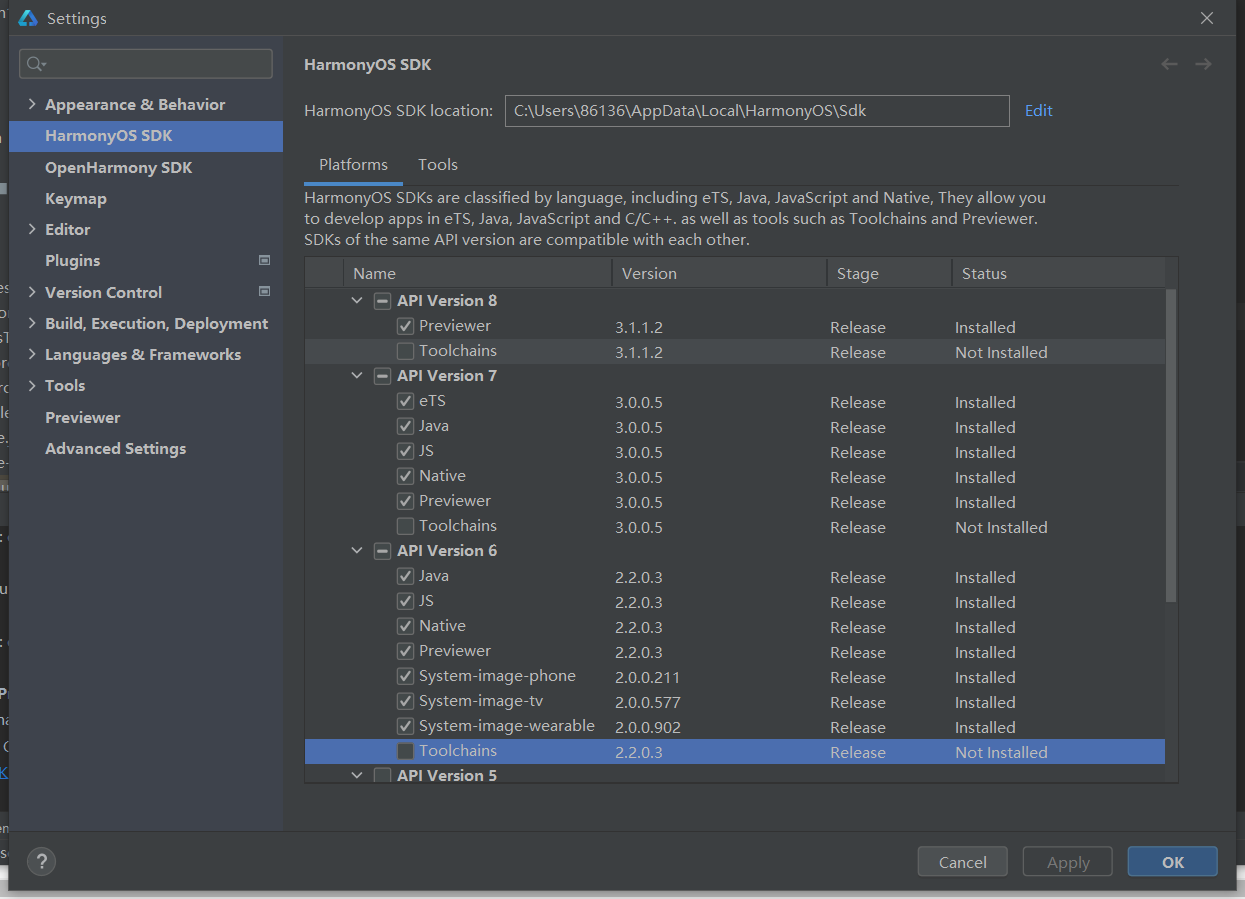Uncheck the System-image-phone checkbox
The image size is (1245, 899).
(x=405, y=676)
